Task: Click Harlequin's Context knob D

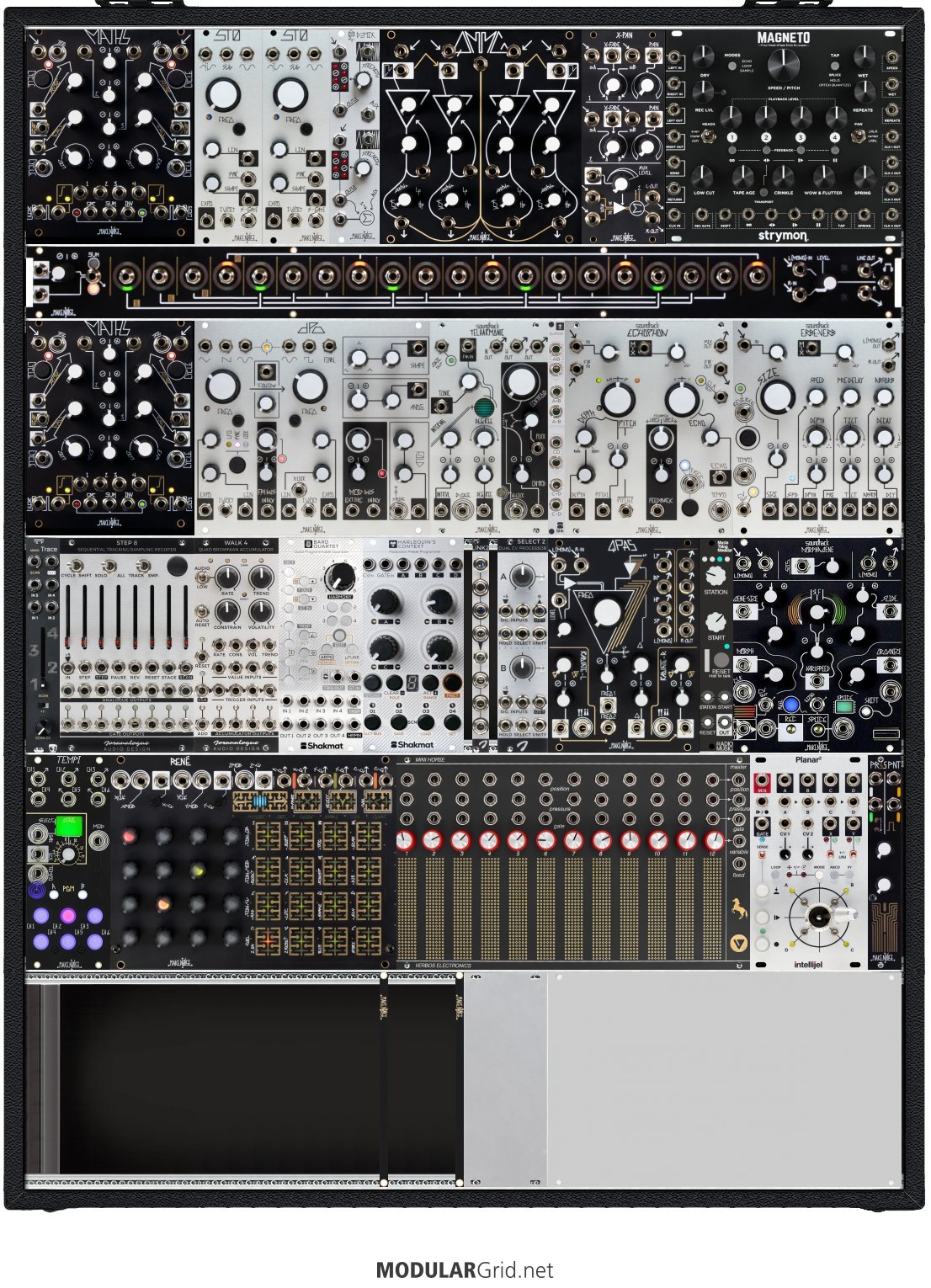Action: coord(438,649)
